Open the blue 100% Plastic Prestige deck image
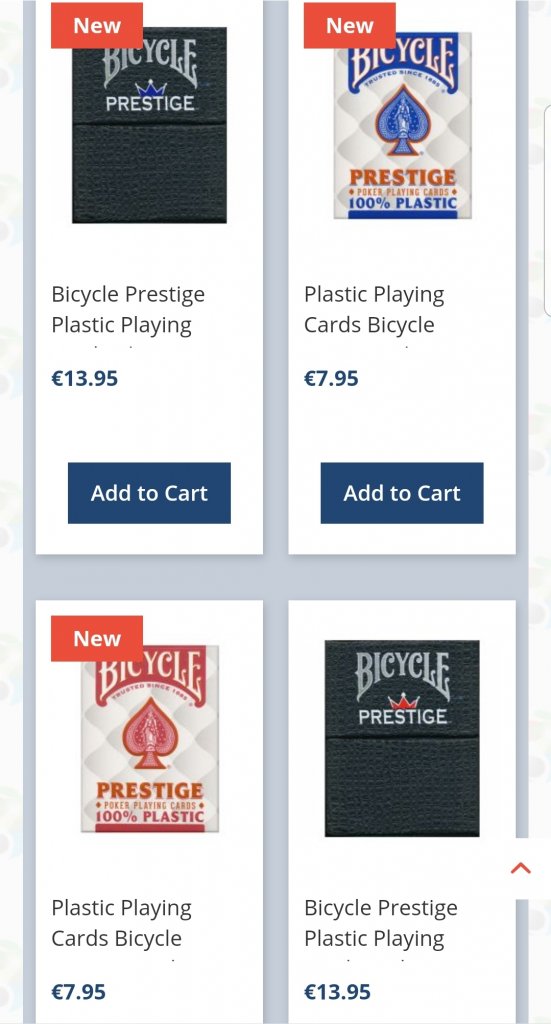This screenshot has width=551, height=1024. click(x=402, y=125)
